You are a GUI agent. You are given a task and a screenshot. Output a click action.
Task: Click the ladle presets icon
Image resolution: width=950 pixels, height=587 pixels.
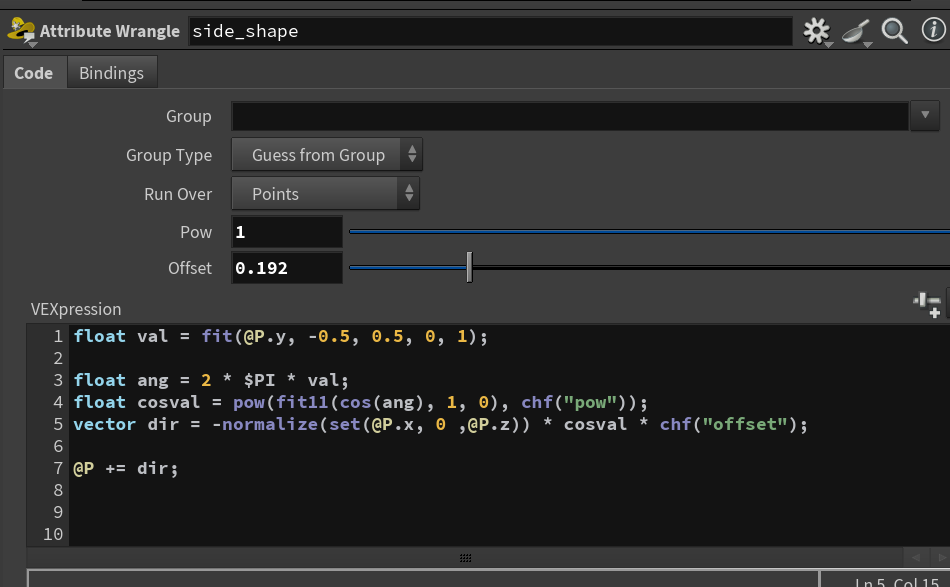pos(856,31)
